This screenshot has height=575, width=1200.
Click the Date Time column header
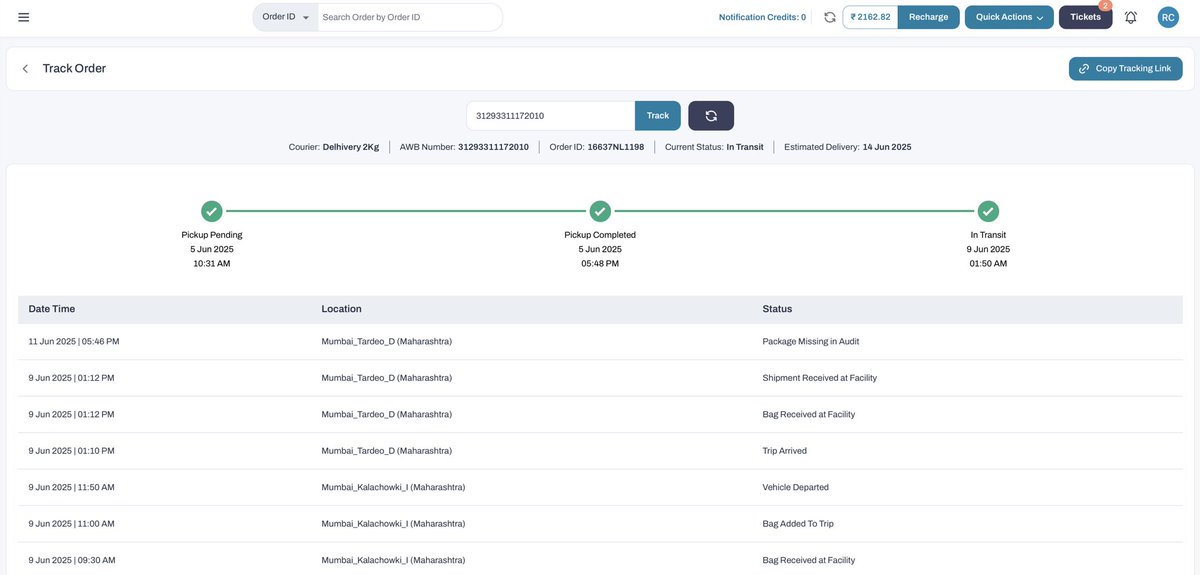click(x=52, y=309)
